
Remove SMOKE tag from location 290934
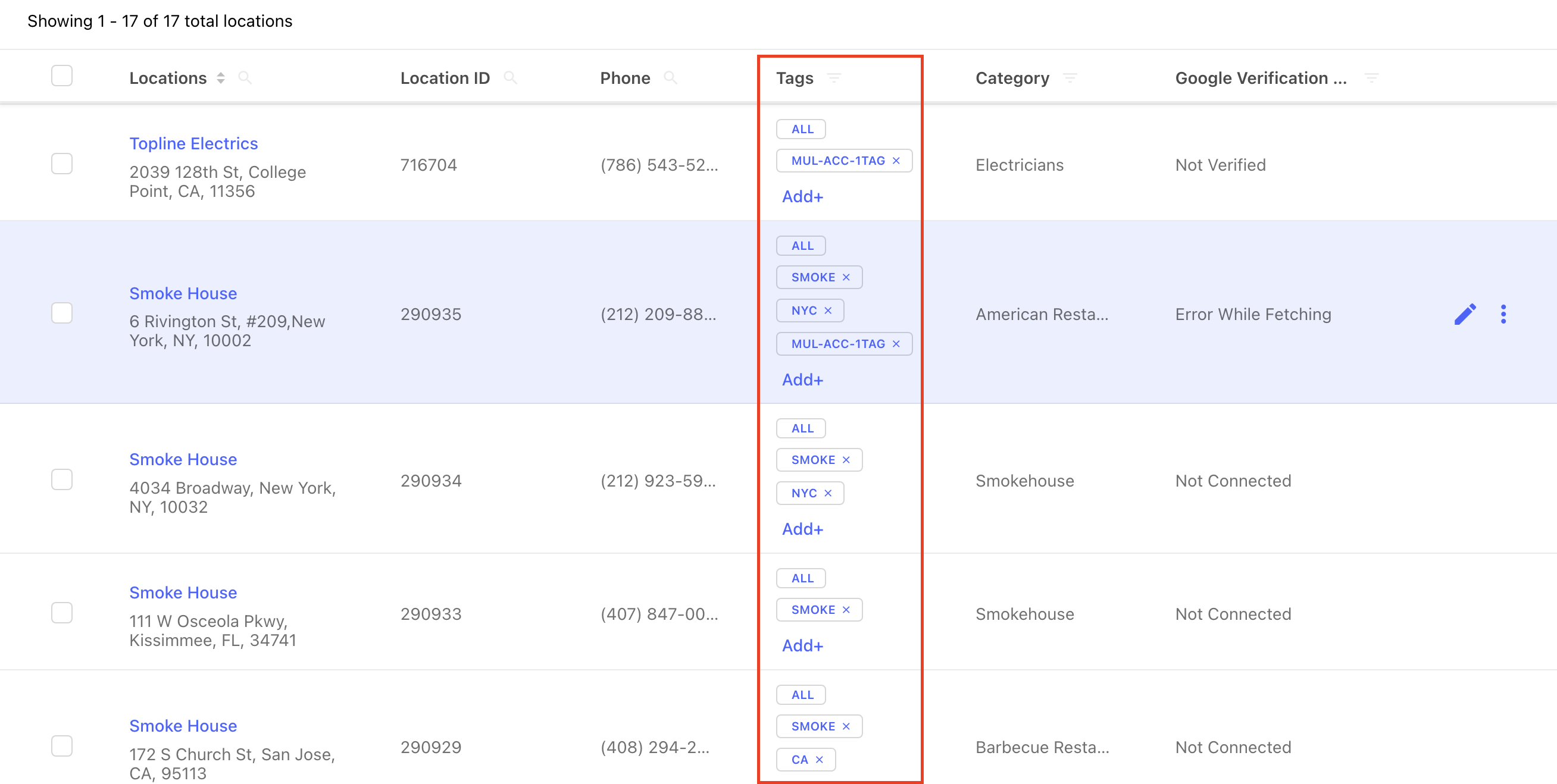point(846,460)
